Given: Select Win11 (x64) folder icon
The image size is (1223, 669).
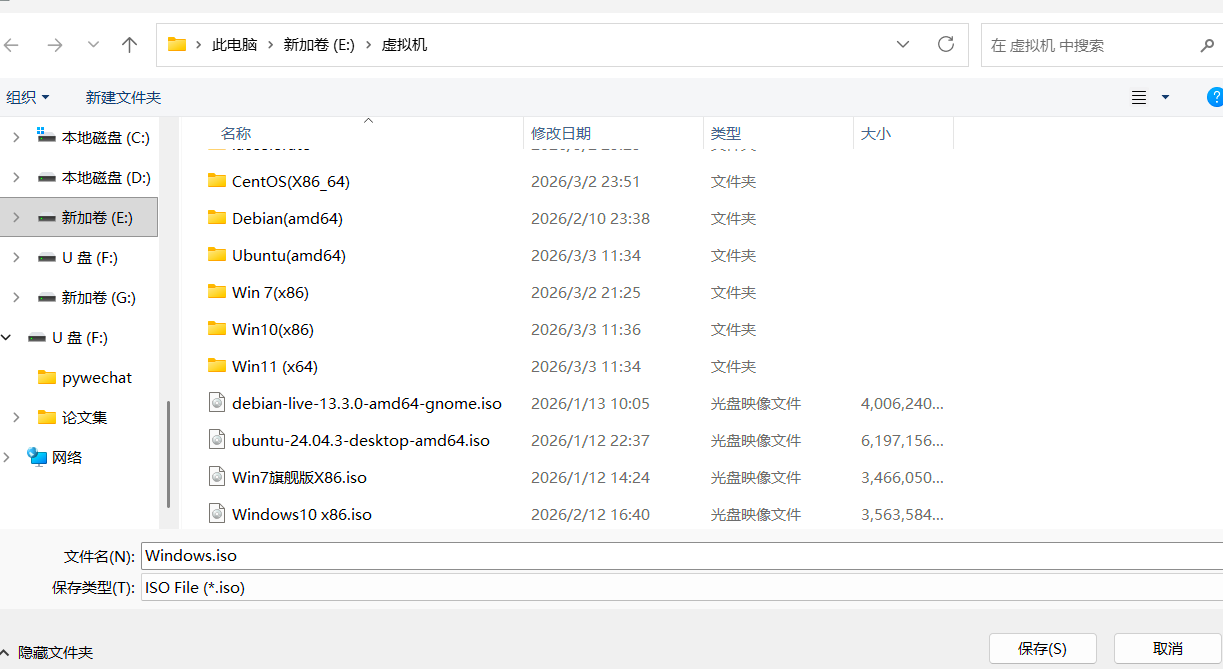Looking at the screenshot, I should [x=217, y=366].
